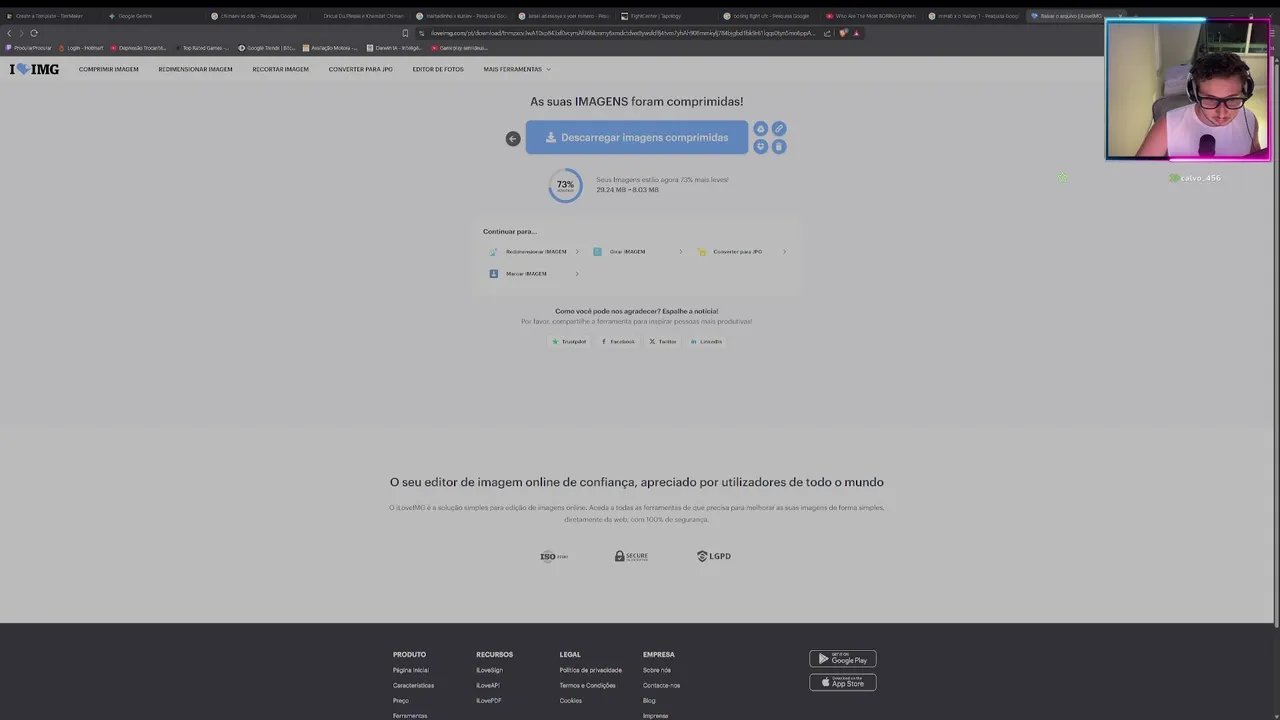Screen dimensions: 1280x720
Task: Click the Secure SSL badge
Action: (x=631, y=556)
